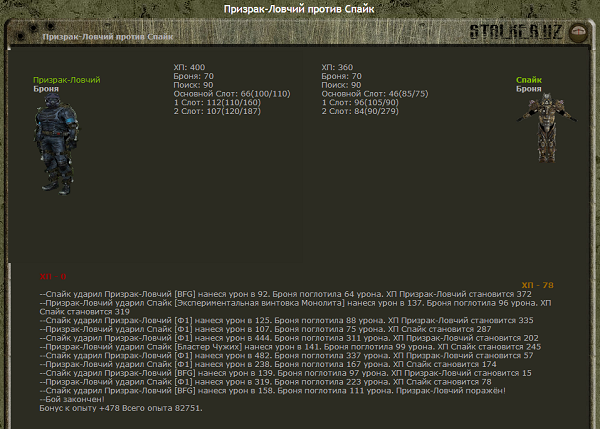Click the red ХП - 0 indicator
The height and width of the screenshot is (429, 600).
pos(53,276)
